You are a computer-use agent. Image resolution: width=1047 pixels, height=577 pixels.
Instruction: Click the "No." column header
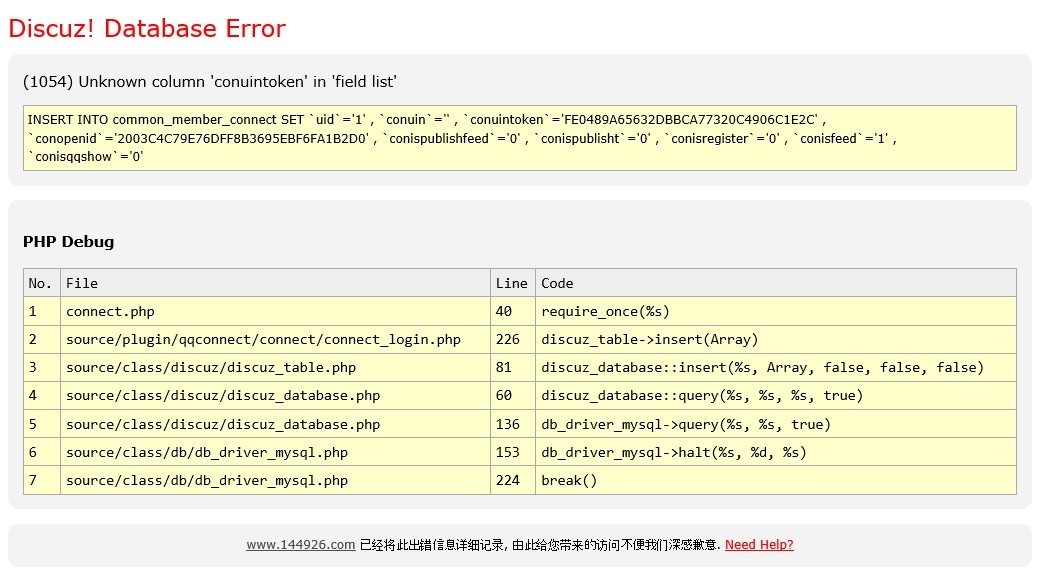pyautogui.click(x=41, y=283)
